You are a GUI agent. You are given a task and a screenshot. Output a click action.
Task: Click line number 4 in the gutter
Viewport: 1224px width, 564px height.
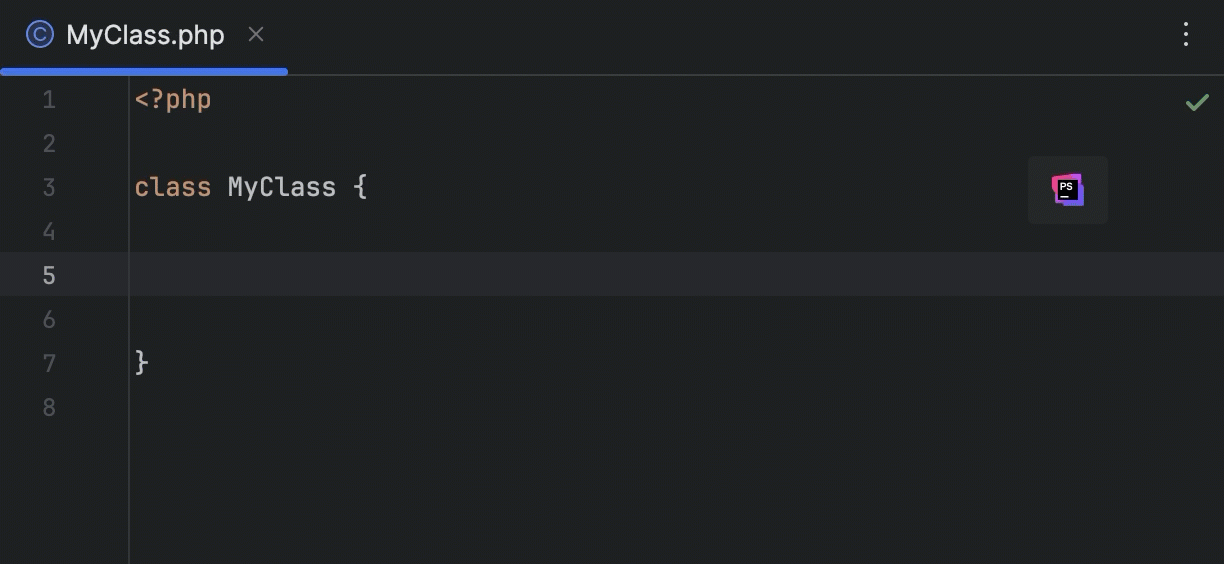coord(49,232)
